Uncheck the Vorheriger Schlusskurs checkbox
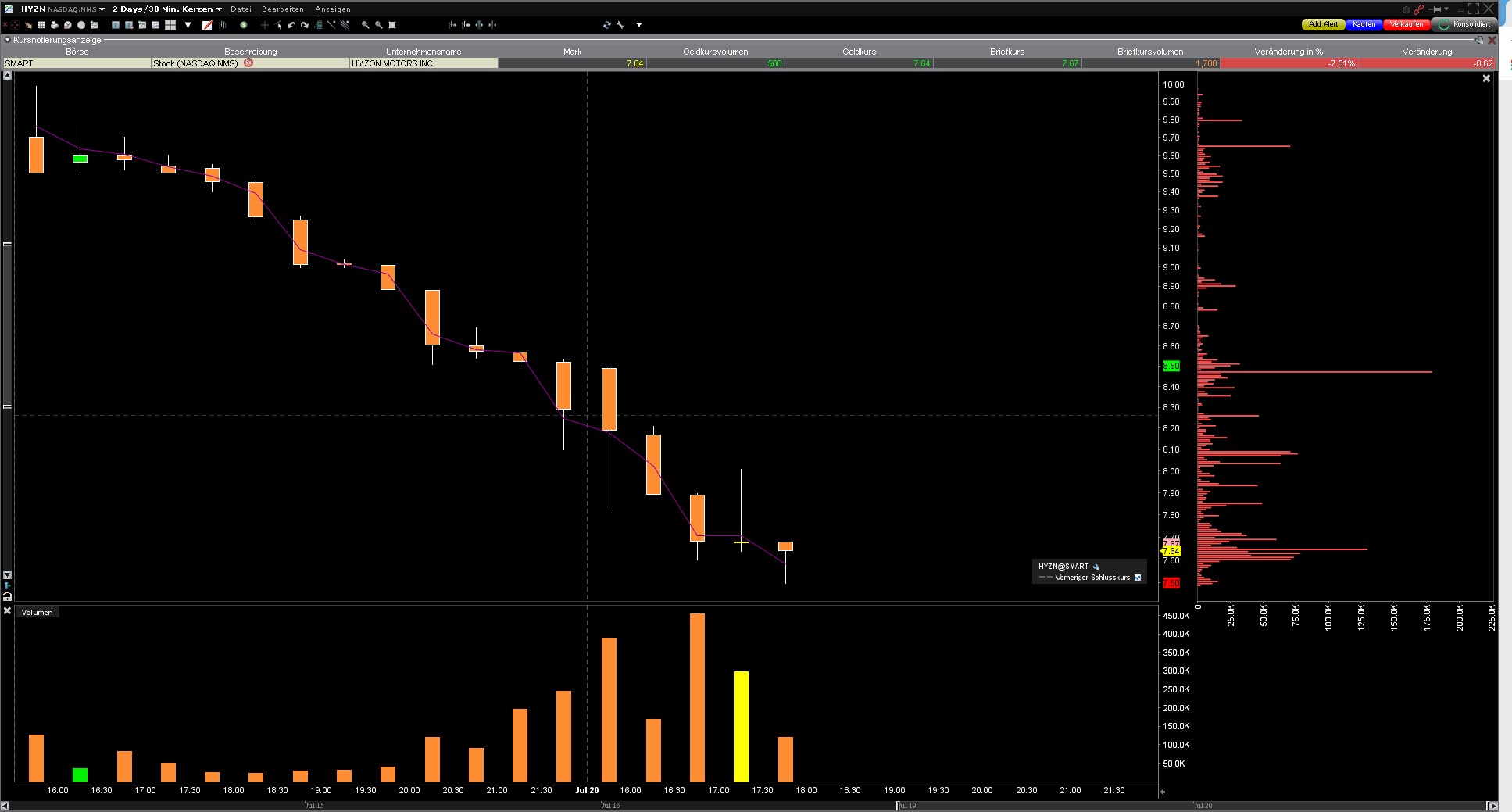 pos(1138,578)
